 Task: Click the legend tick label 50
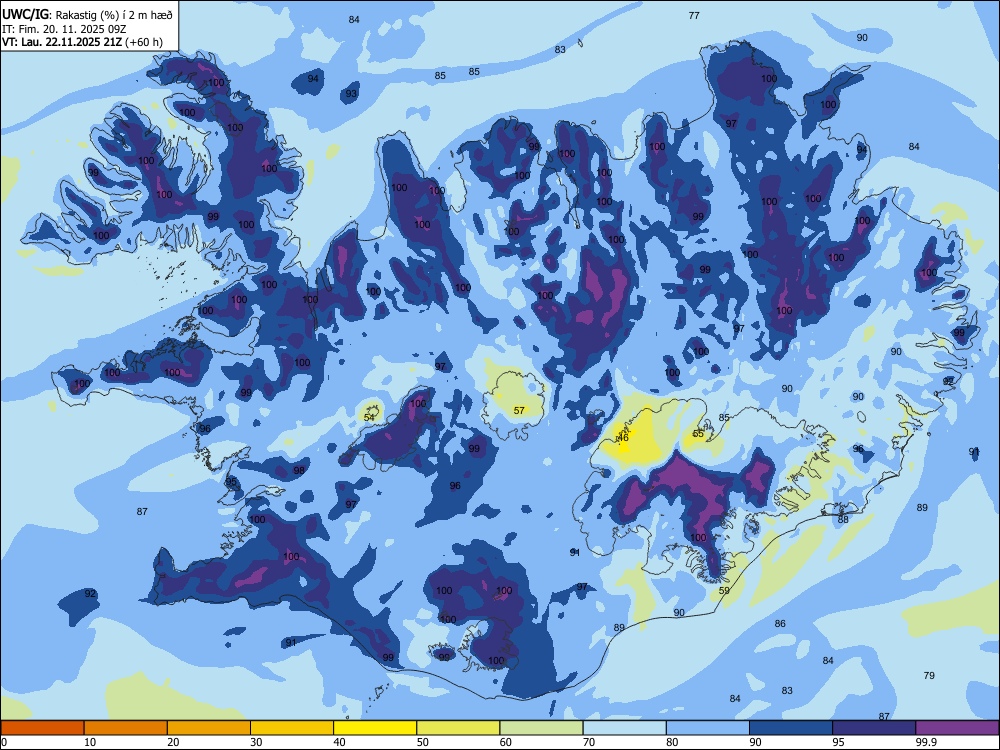(423, 742)
